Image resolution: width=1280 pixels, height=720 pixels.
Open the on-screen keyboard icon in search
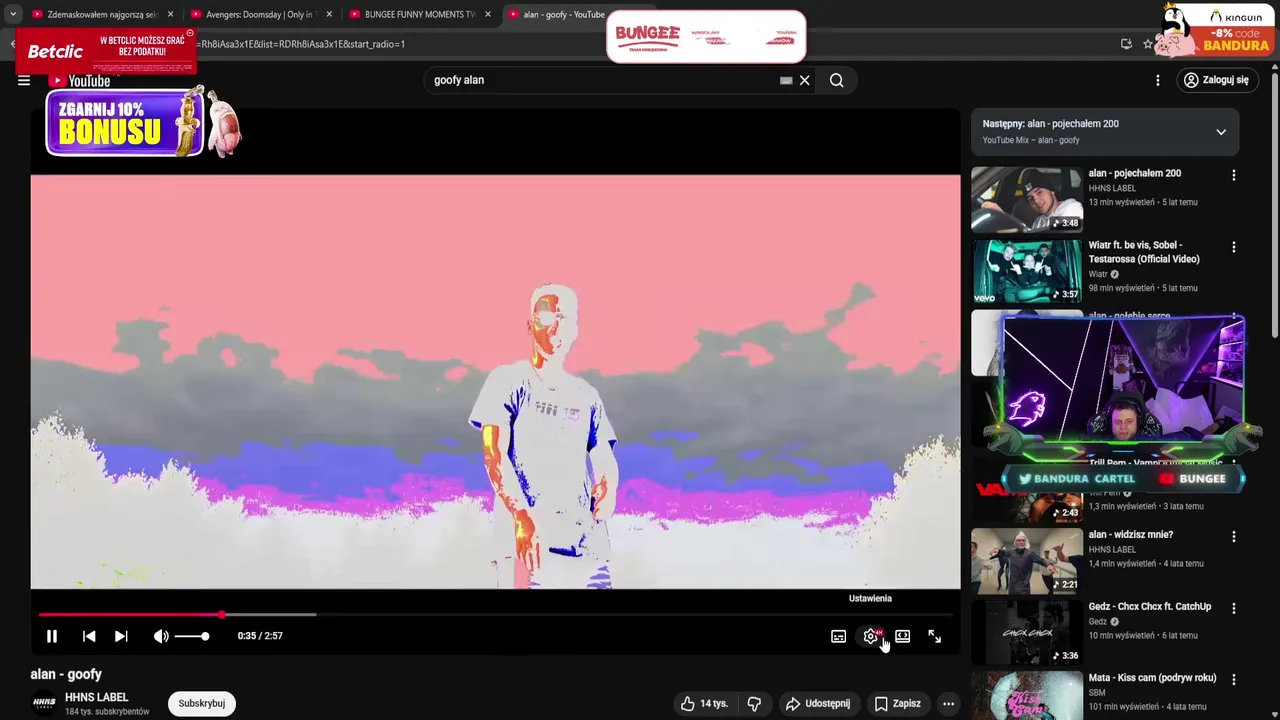(786, 80)
